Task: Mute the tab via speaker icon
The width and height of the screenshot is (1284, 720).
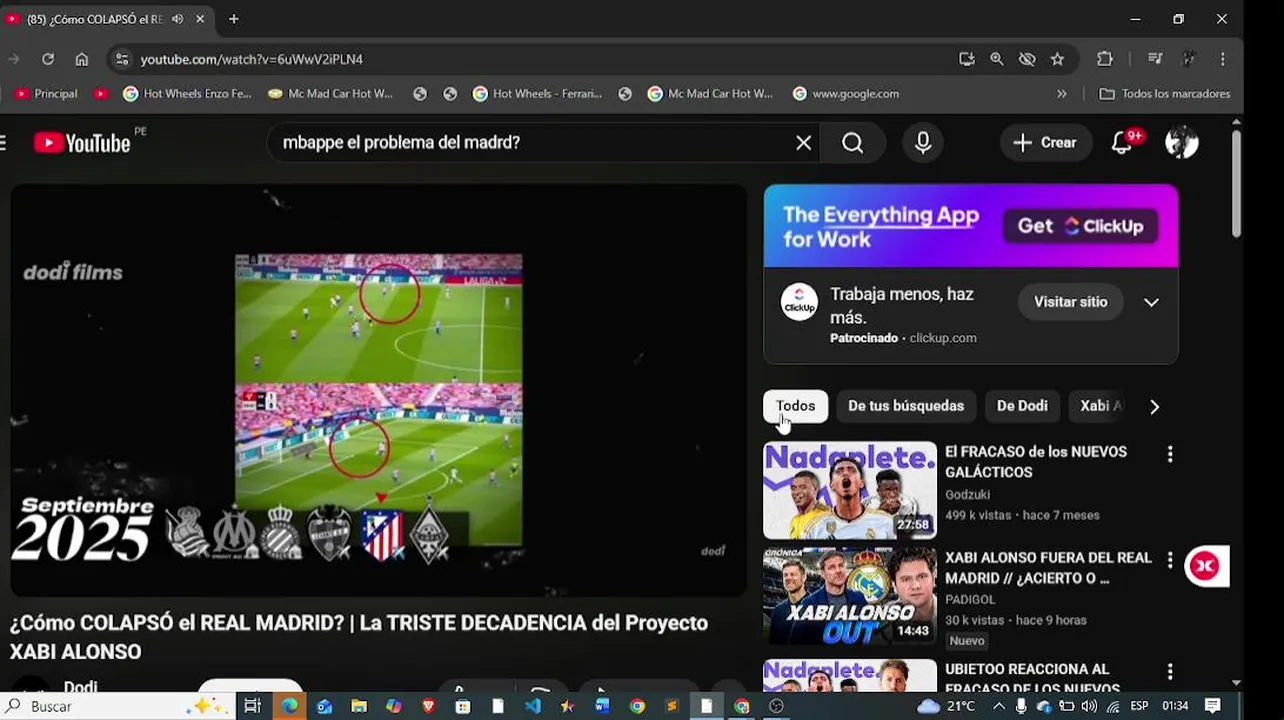Action: [177, 19]
